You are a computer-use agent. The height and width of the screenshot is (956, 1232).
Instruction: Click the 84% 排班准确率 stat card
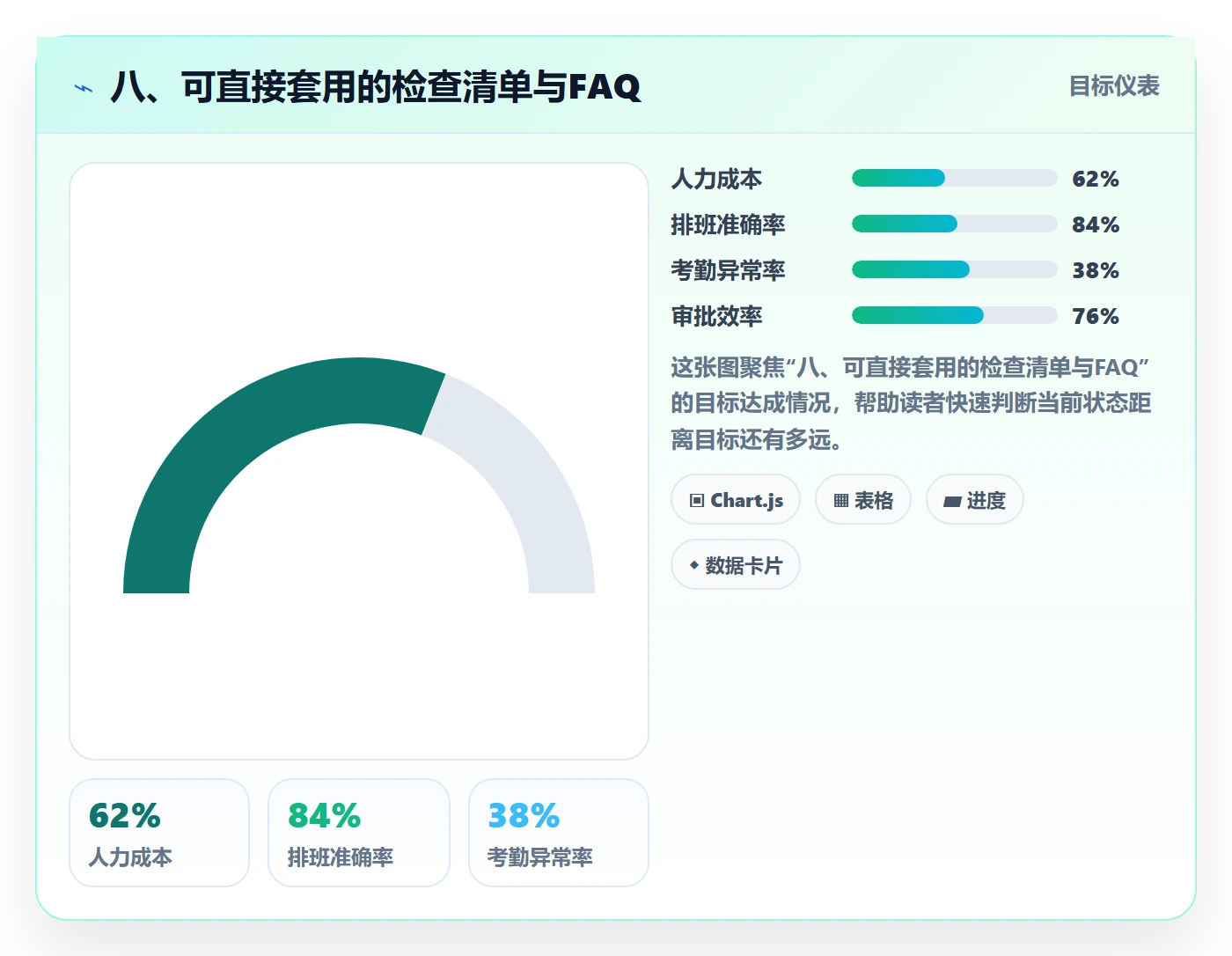359,833
